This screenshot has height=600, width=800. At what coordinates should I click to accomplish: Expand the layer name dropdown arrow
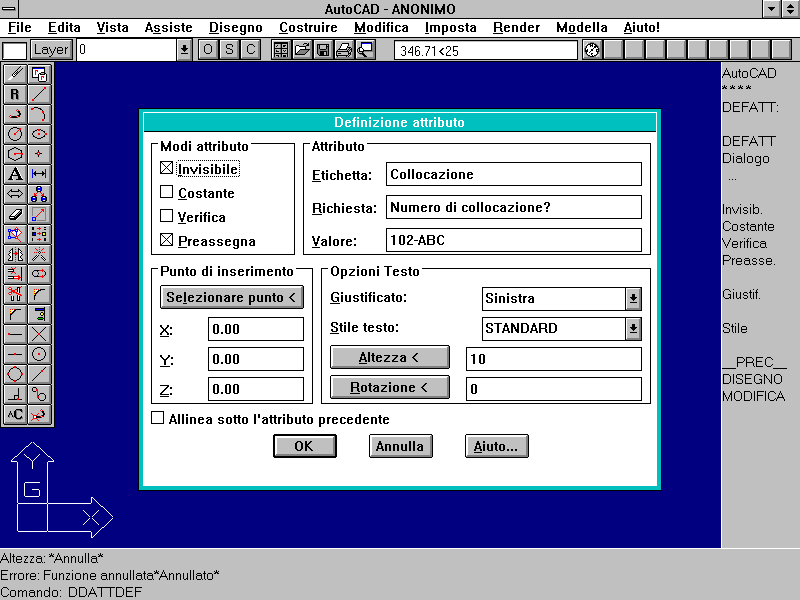click(x=184, y=50)
